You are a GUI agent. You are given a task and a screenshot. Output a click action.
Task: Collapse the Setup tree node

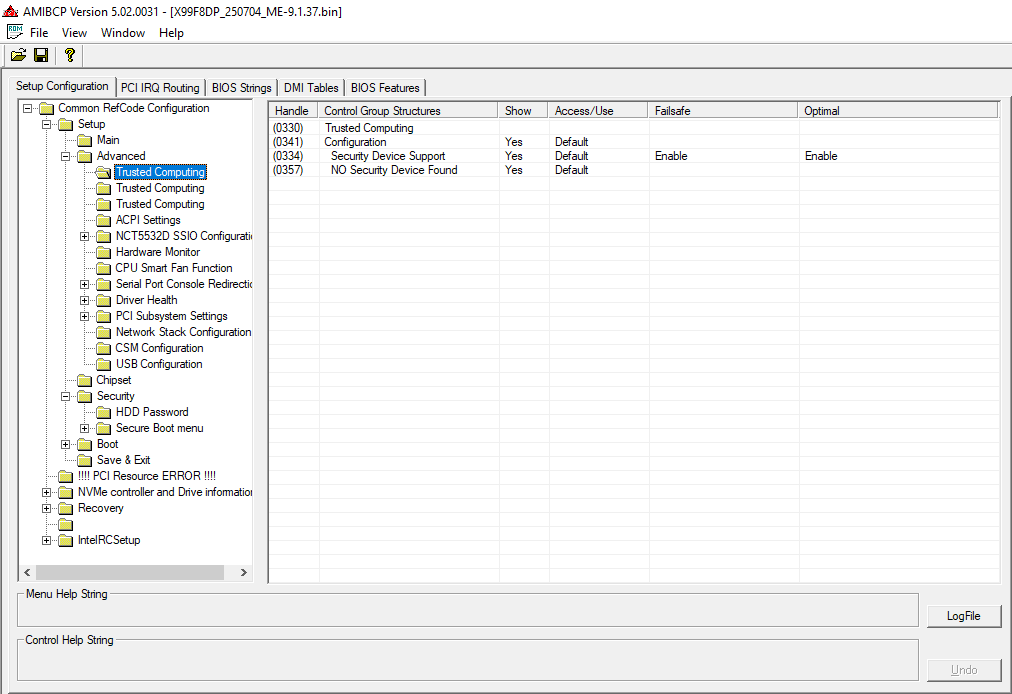coord(46,125)
